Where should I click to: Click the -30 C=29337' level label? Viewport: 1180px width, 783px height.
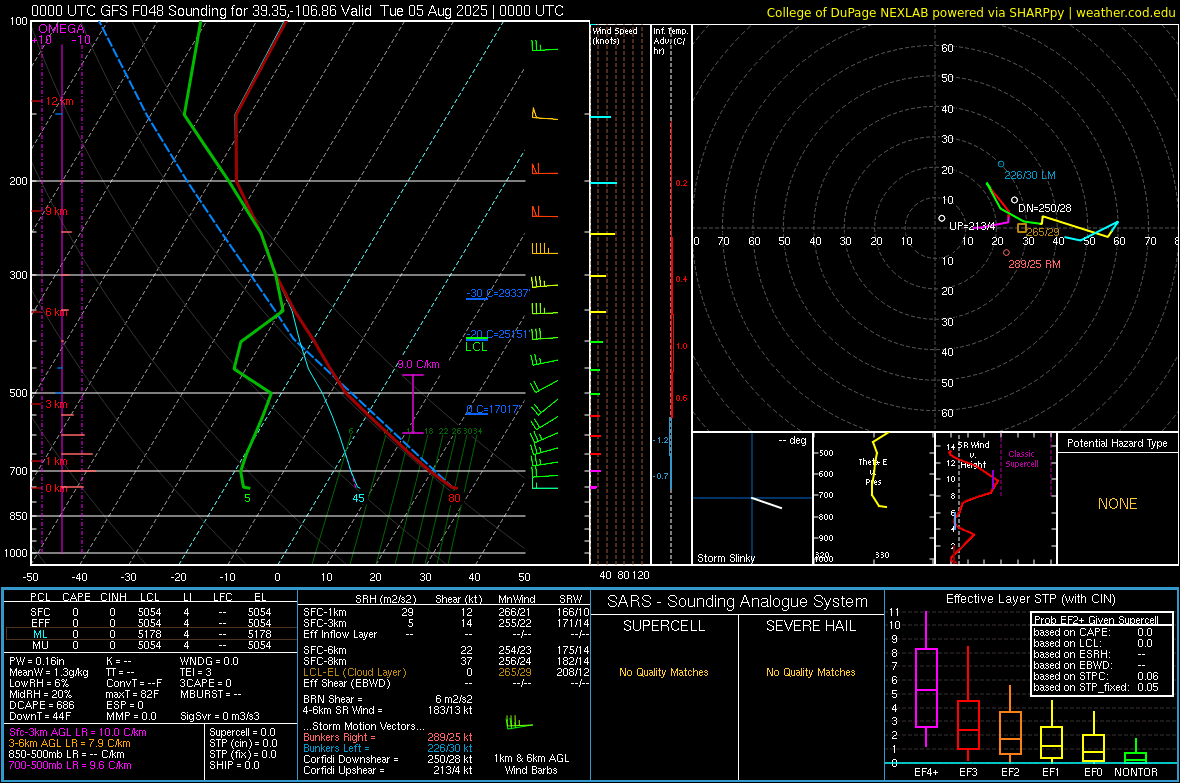pos(498,293)
